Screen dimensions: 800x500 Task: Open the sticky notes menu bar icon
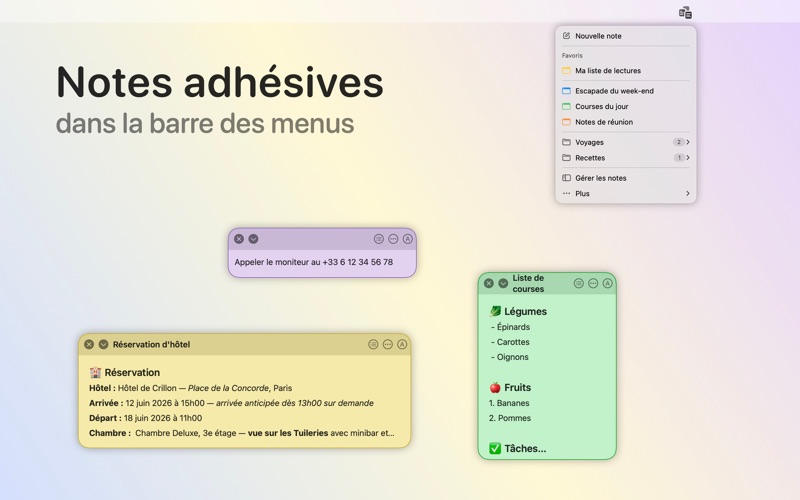coord(685,13)
